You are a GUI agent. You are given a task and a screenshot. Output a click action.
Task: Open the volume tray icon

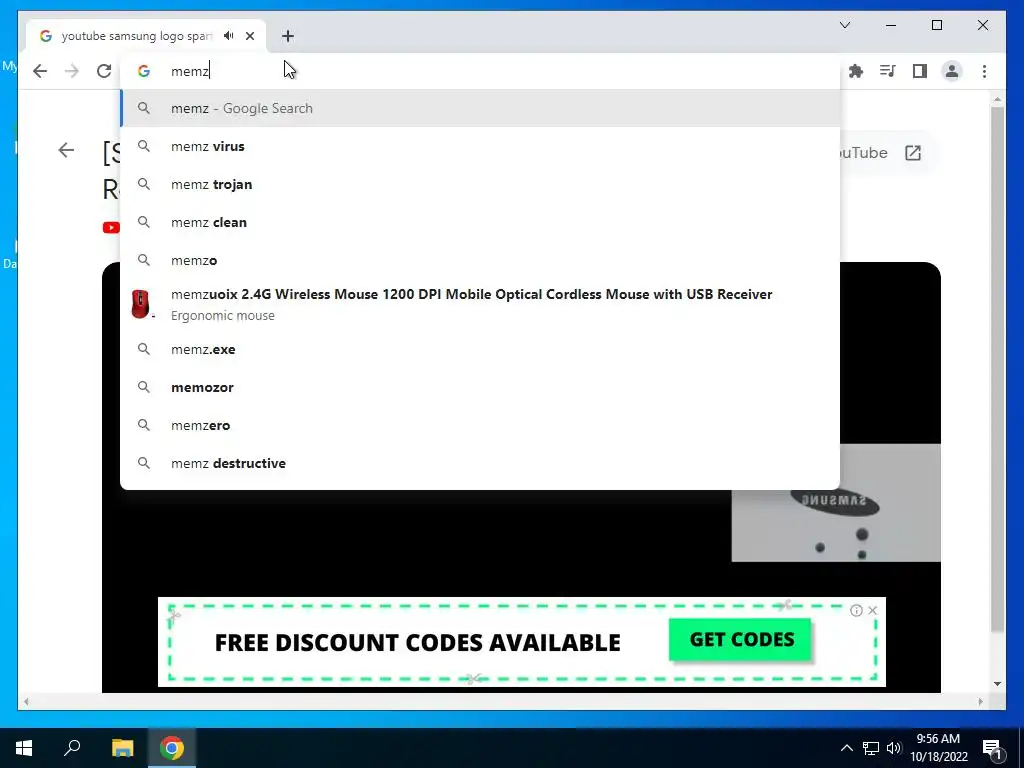point(894,748)
